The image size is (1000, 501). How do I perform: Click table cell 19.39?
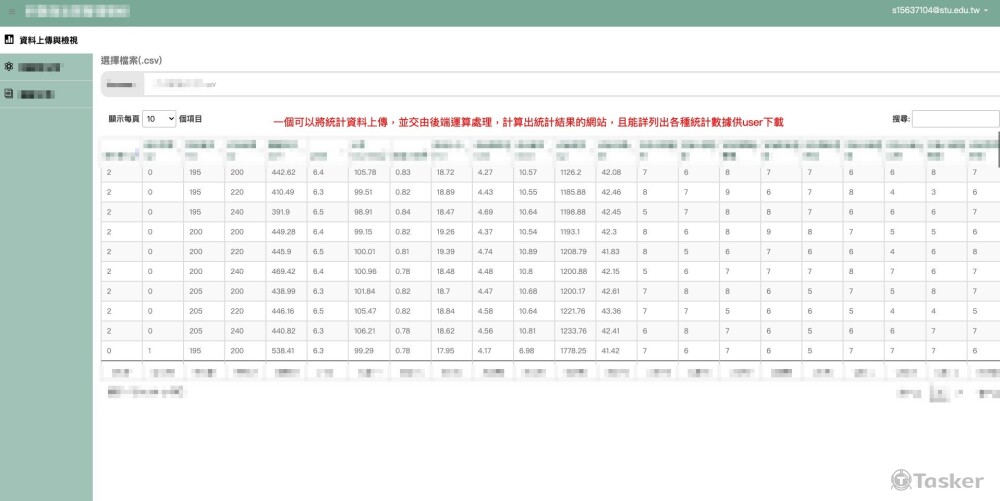point(452,251)
